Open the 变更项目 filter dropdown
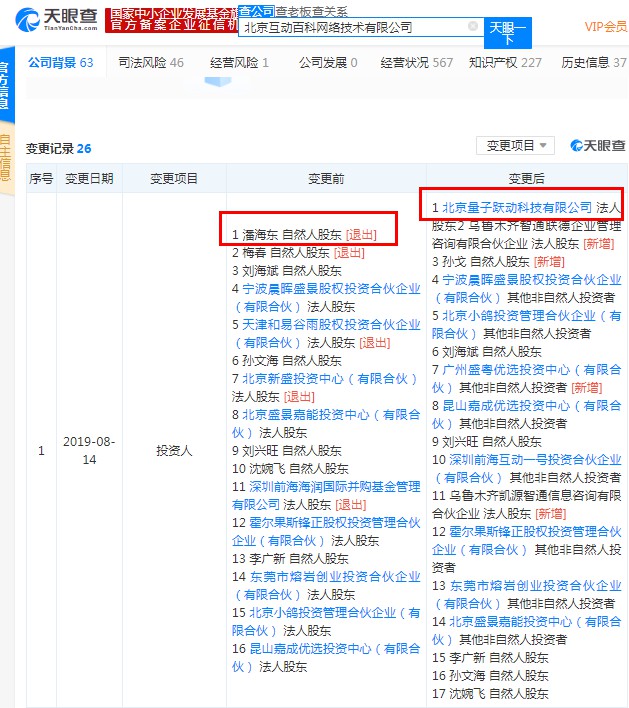629x708 pixels. click(x=516, y=145)
